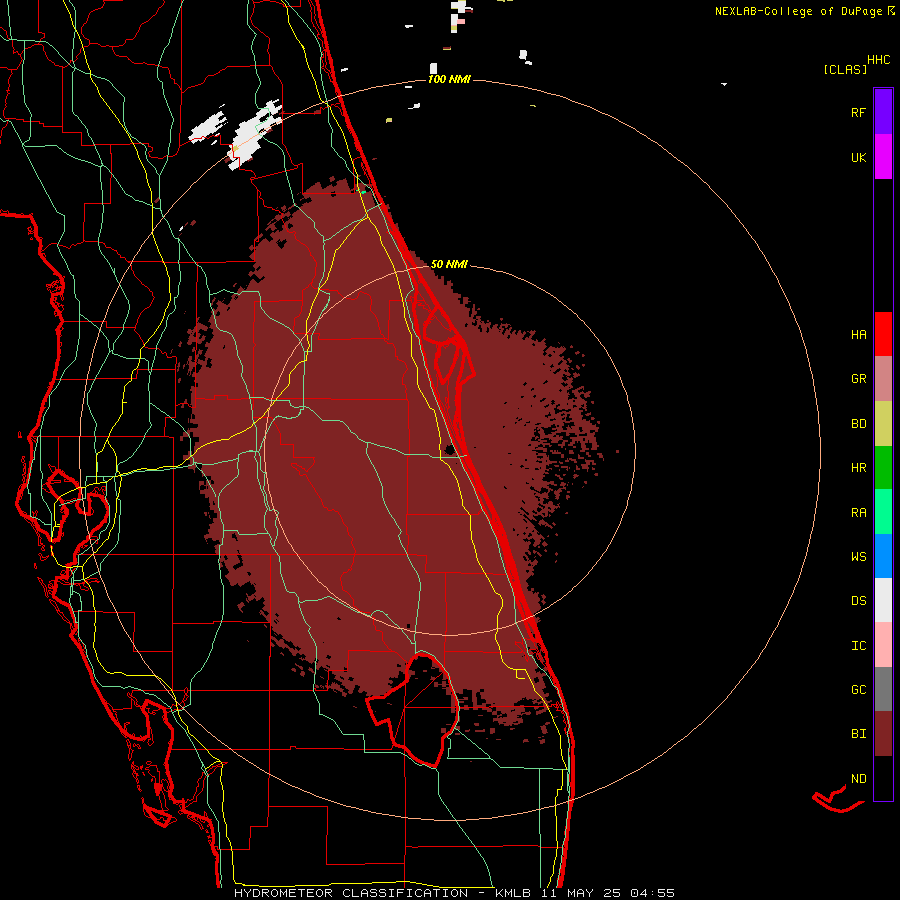Click the ND legend label
This screenshot has height=900, width=900.
coord(858,778)
